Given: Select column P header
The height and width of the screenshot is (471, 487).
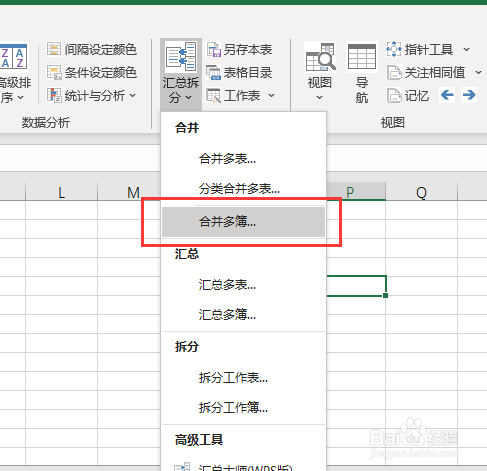Looking at the screenshot, I should 356,191.
